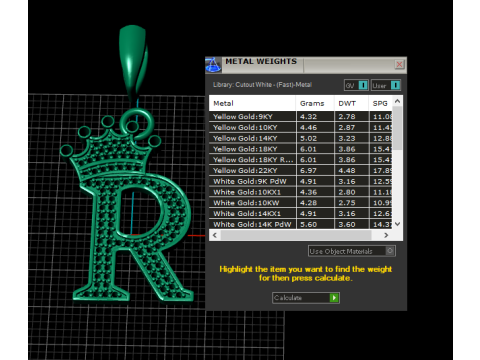Click the 5.02 grams value for 14KY
The height and width of the screenshot is (360, 480).
(308, 138)
